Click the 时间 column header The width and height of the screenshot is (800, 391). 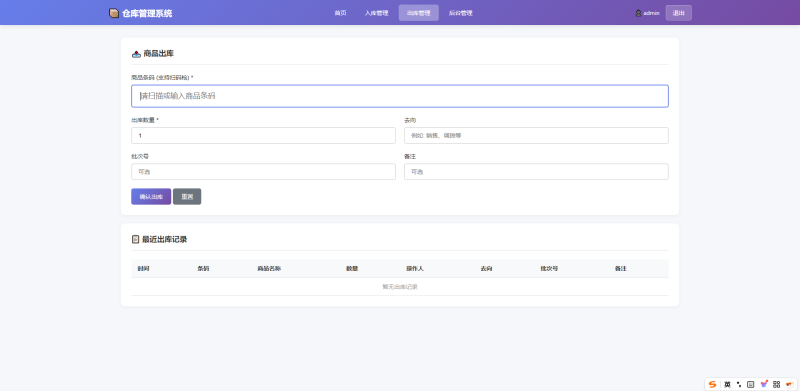tap(143, 268)
